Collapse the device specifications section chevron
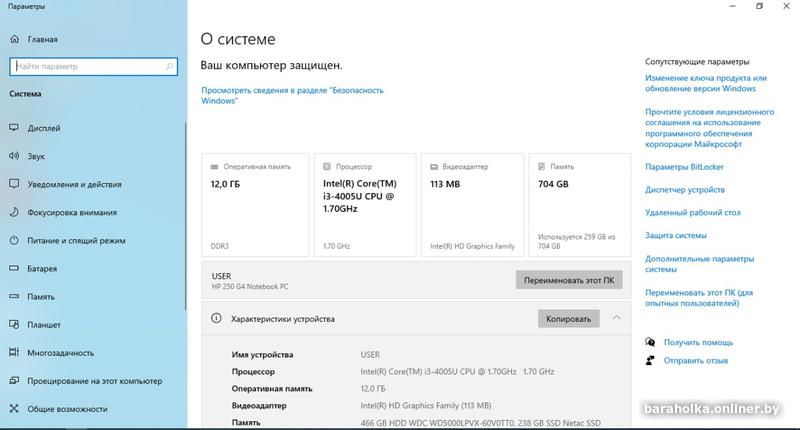800x430 pixels. 617,318
